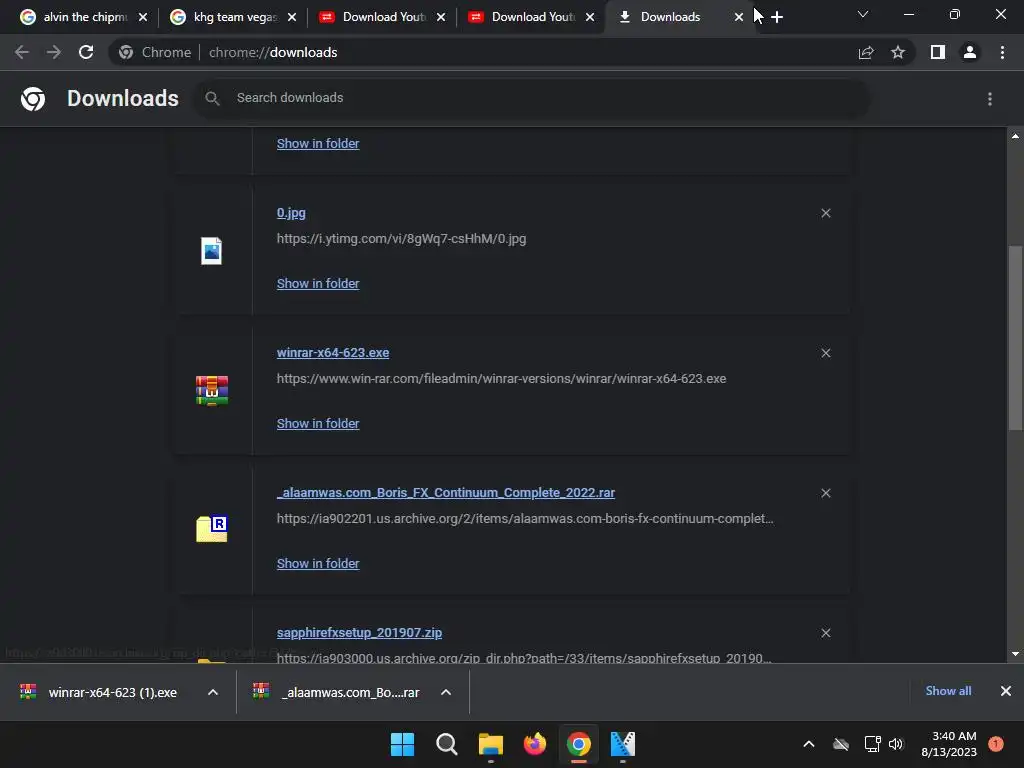Toggle the browser side panel
The image size is (1024, 768).
point(938,52)
